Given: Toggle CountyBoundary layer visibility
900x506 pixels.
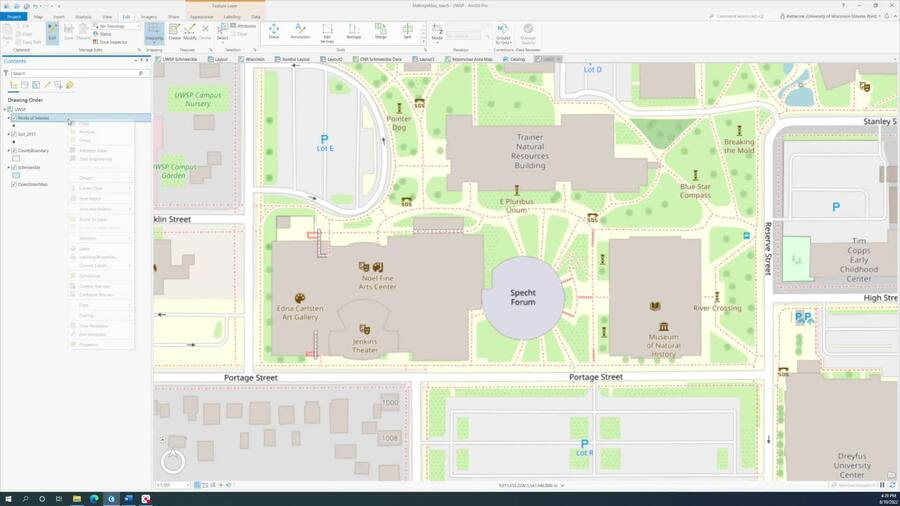Looking at the screenshot, I should click(x=14, y=151).
